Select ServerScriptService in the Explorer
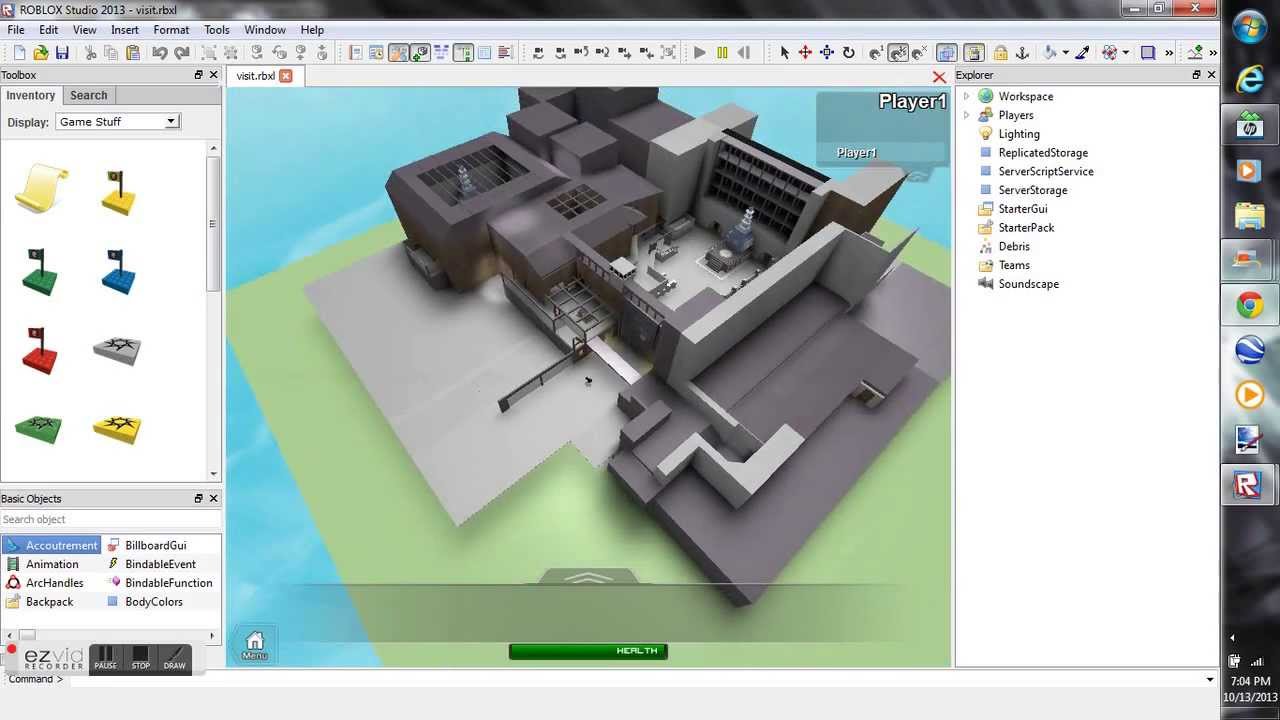The image size is (1280, 720). point(1046,172)
